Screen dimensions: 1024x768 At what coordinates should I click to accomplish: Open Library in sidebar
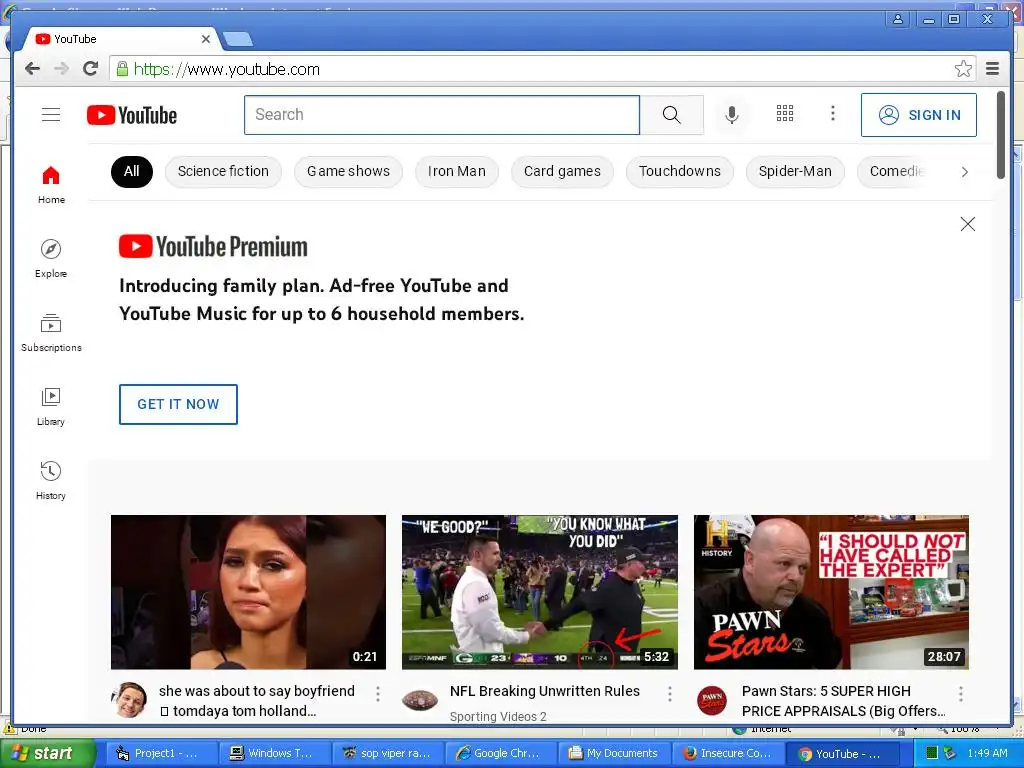pos(51,406)
